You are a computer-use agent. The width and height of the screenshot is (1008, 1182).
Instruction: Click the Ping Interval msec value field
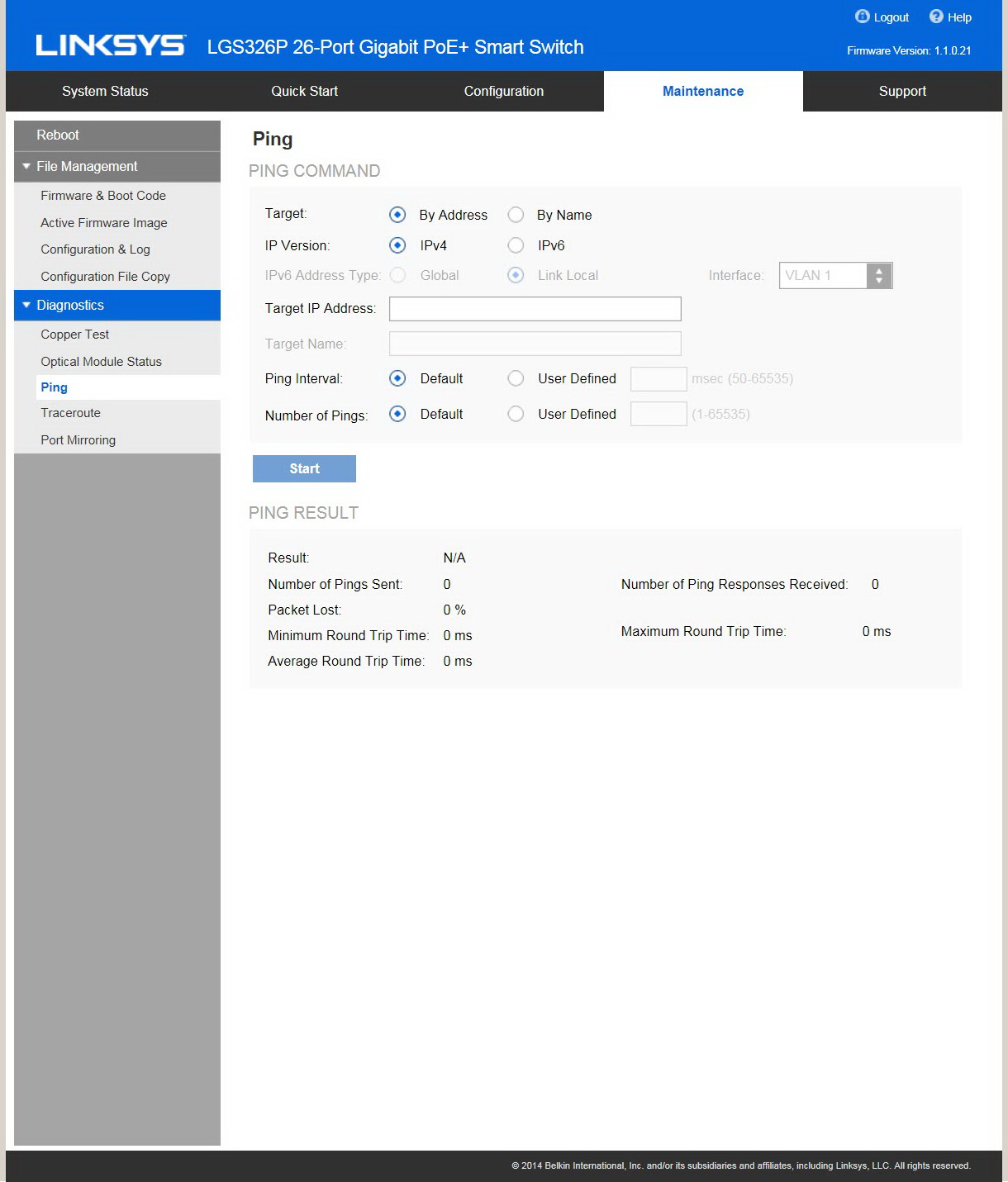pyautogui.click(x=659, y=378)
